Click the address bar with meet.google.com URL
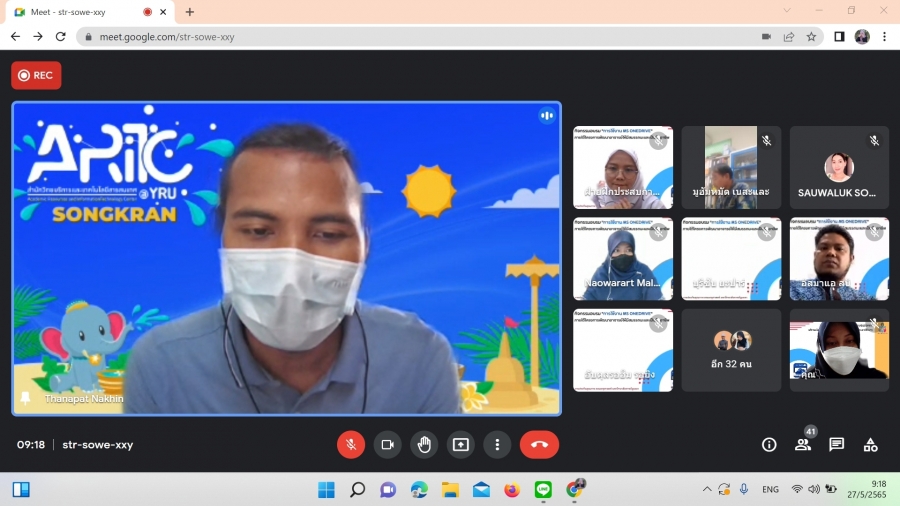This screenshot has height=506, width=900. click(x=400, y=37)
